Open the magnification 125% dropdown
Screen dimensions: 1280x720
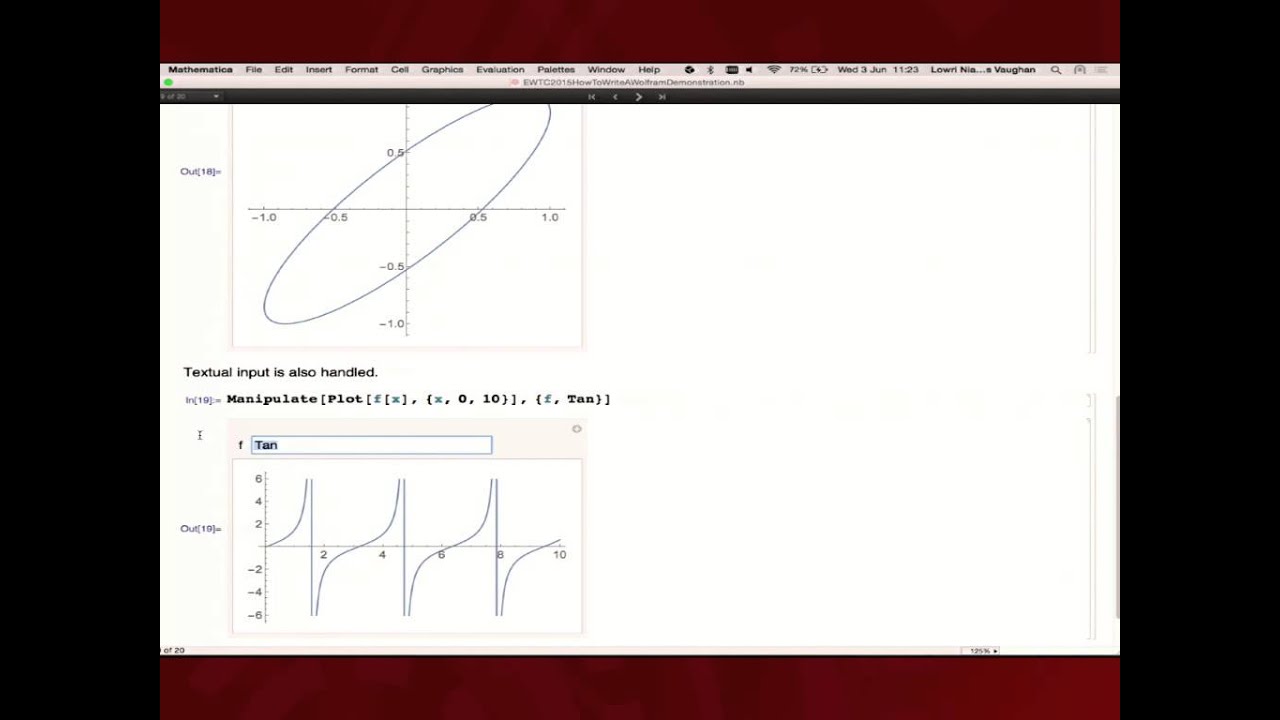(x=981, y=651)
